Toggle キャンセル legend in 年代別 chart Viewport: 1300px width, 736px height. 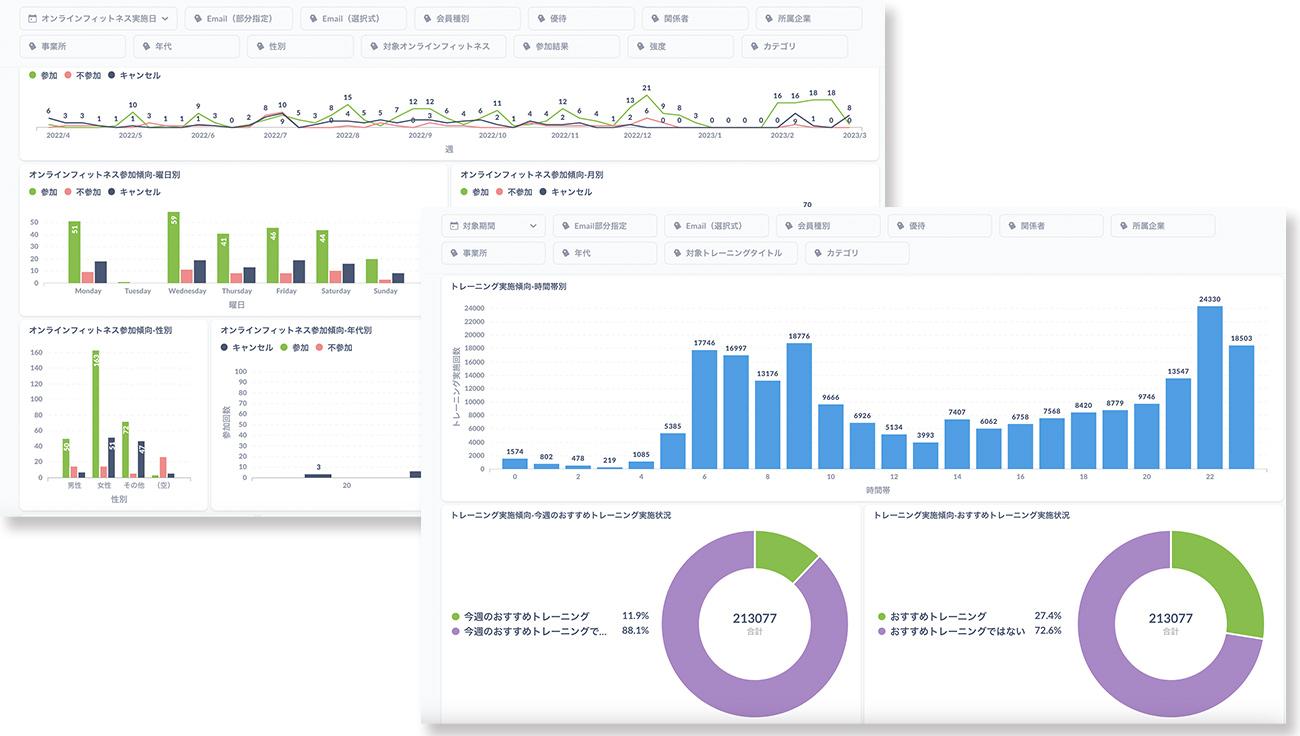247,348
